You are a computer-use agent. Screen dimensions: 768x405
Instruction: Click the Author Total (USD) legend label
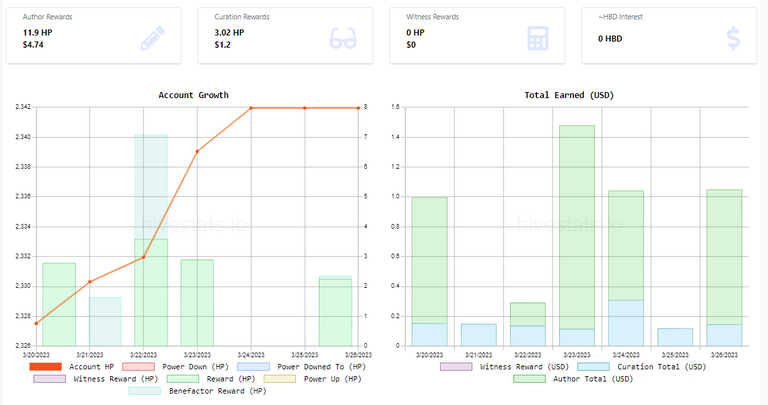pos(593,379)
